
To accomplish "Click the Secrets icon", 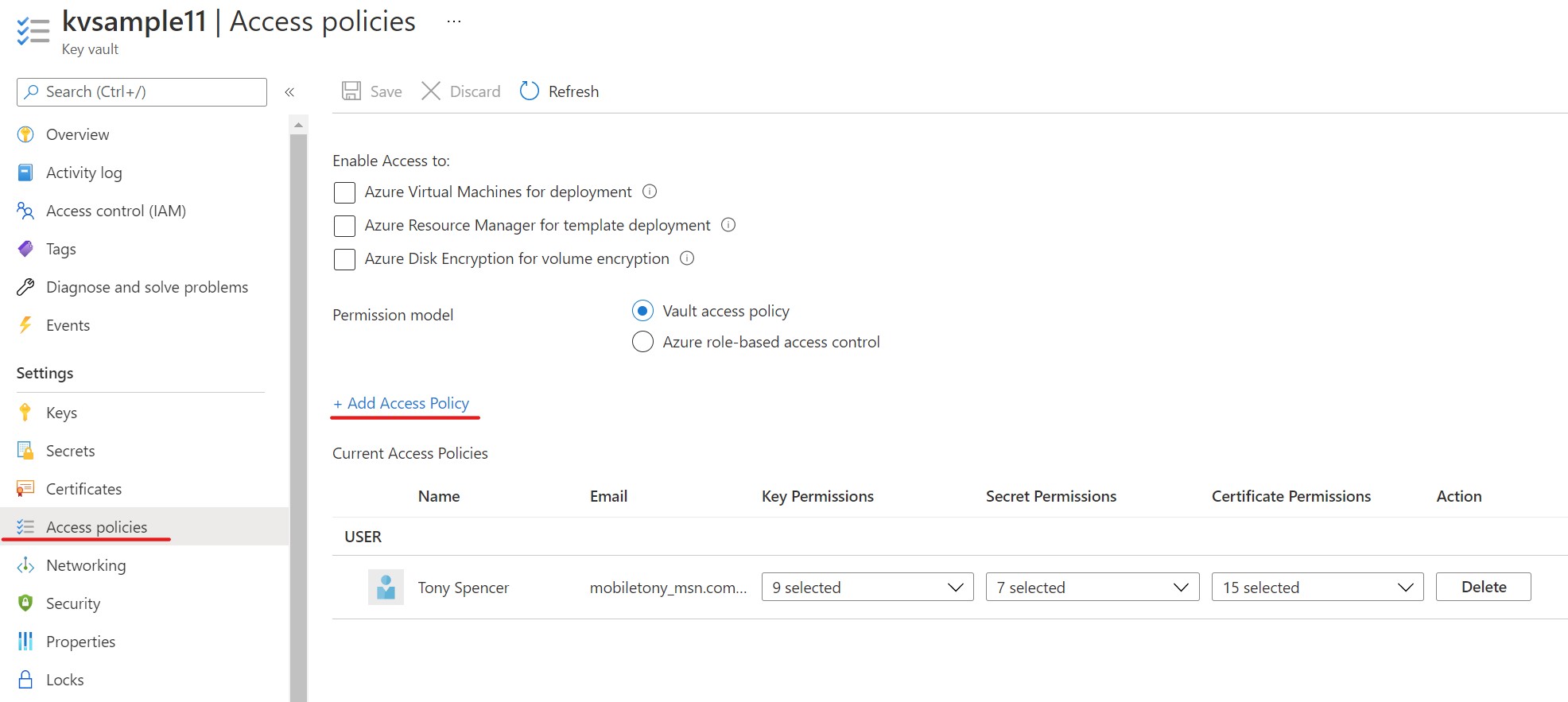I will coord(25,451).
